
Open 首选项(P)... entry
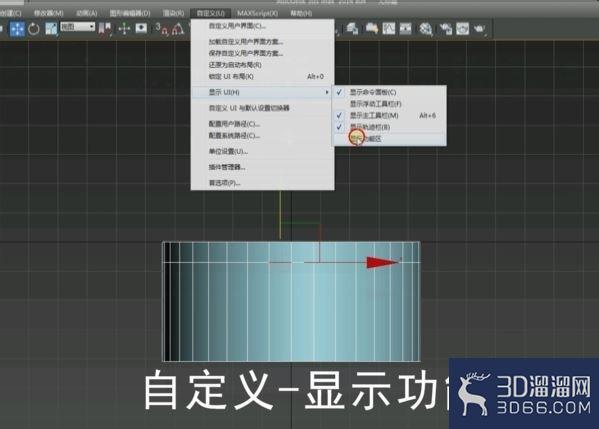[x=262, y=183]
